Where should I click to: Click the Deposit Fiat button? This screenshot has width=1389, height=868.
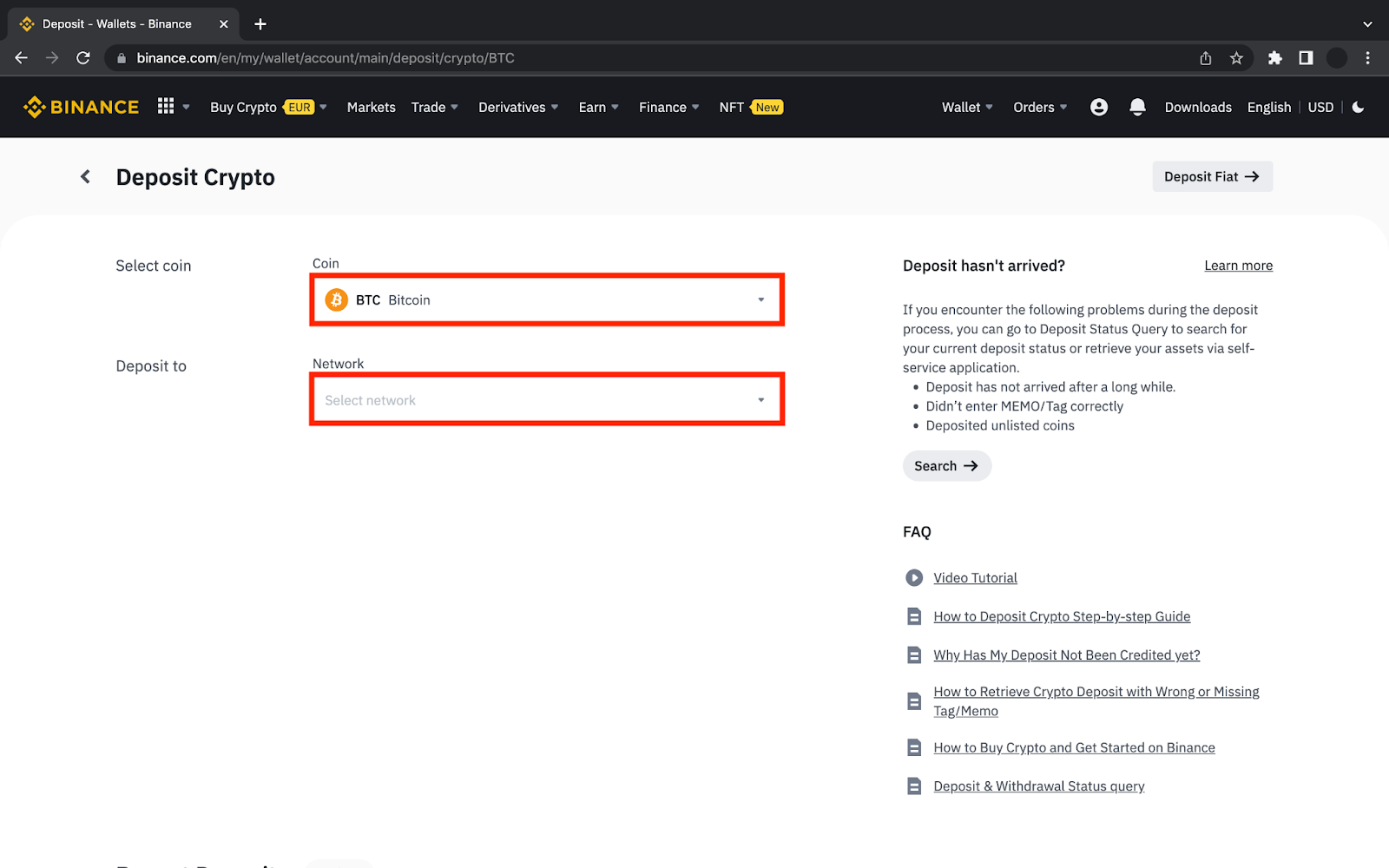point(1212,176)
